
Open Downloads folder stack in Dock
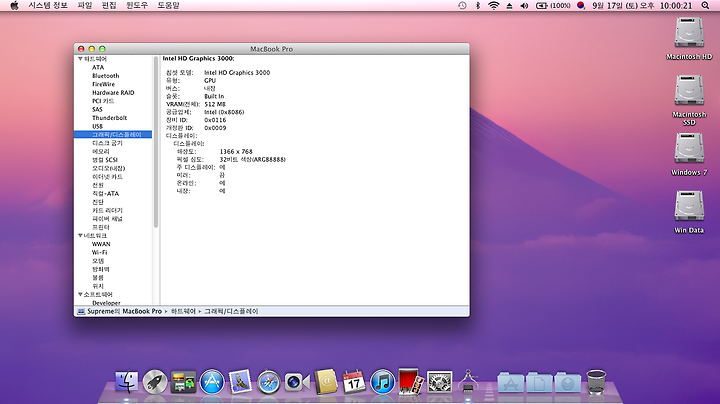point(568,382)
